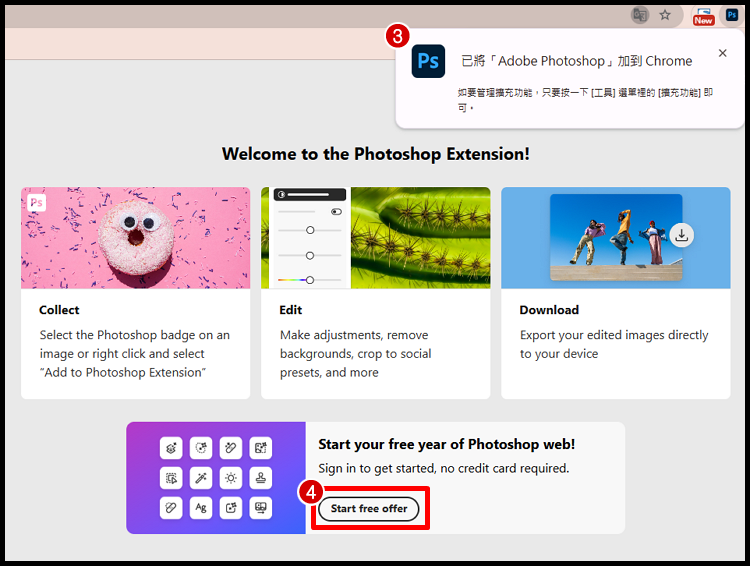Click "Start your free year of Photoshop web!" text
750x566 pixels.
[x=447, y=444]
